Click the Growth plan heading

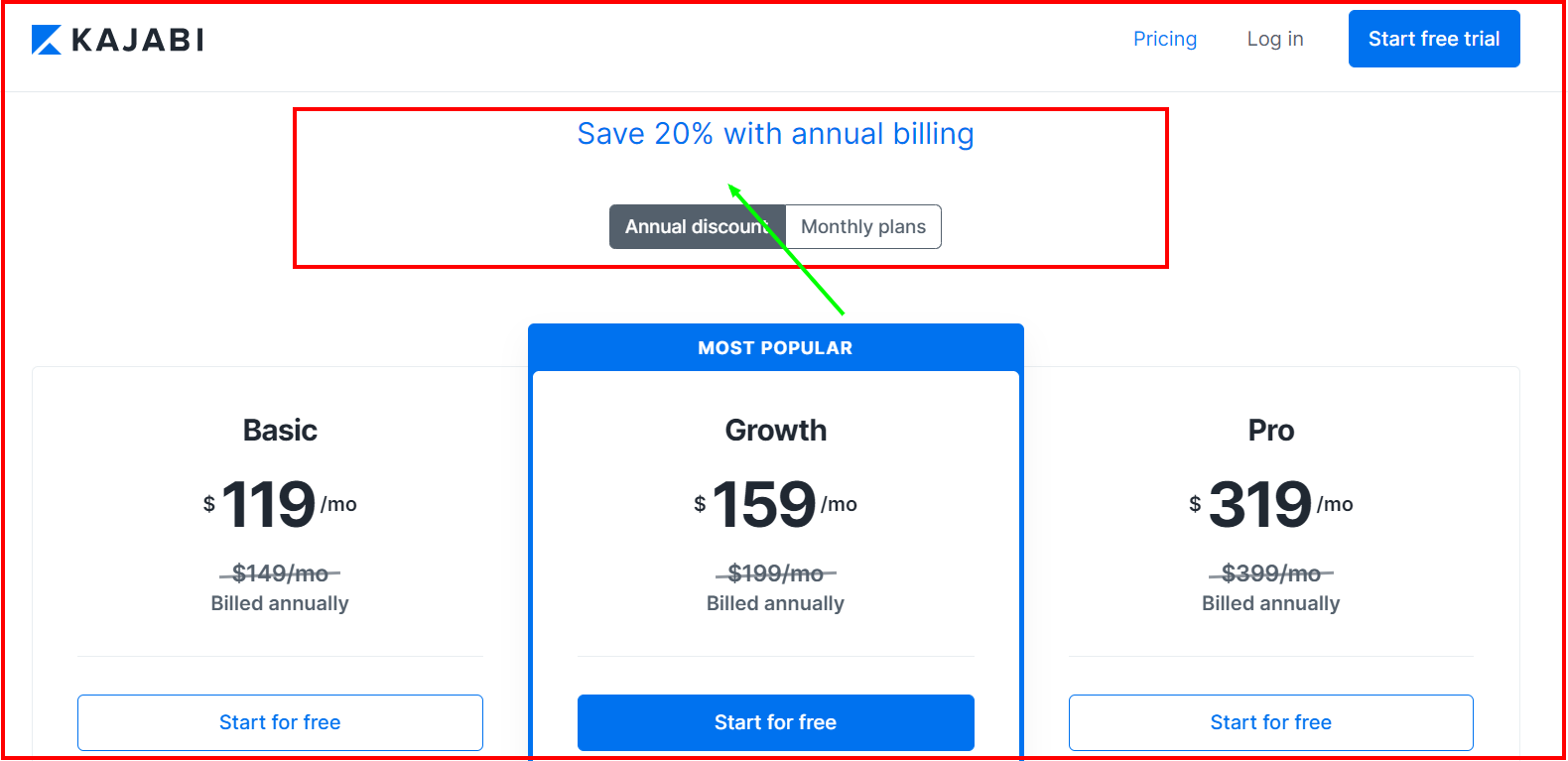[775, 430]
